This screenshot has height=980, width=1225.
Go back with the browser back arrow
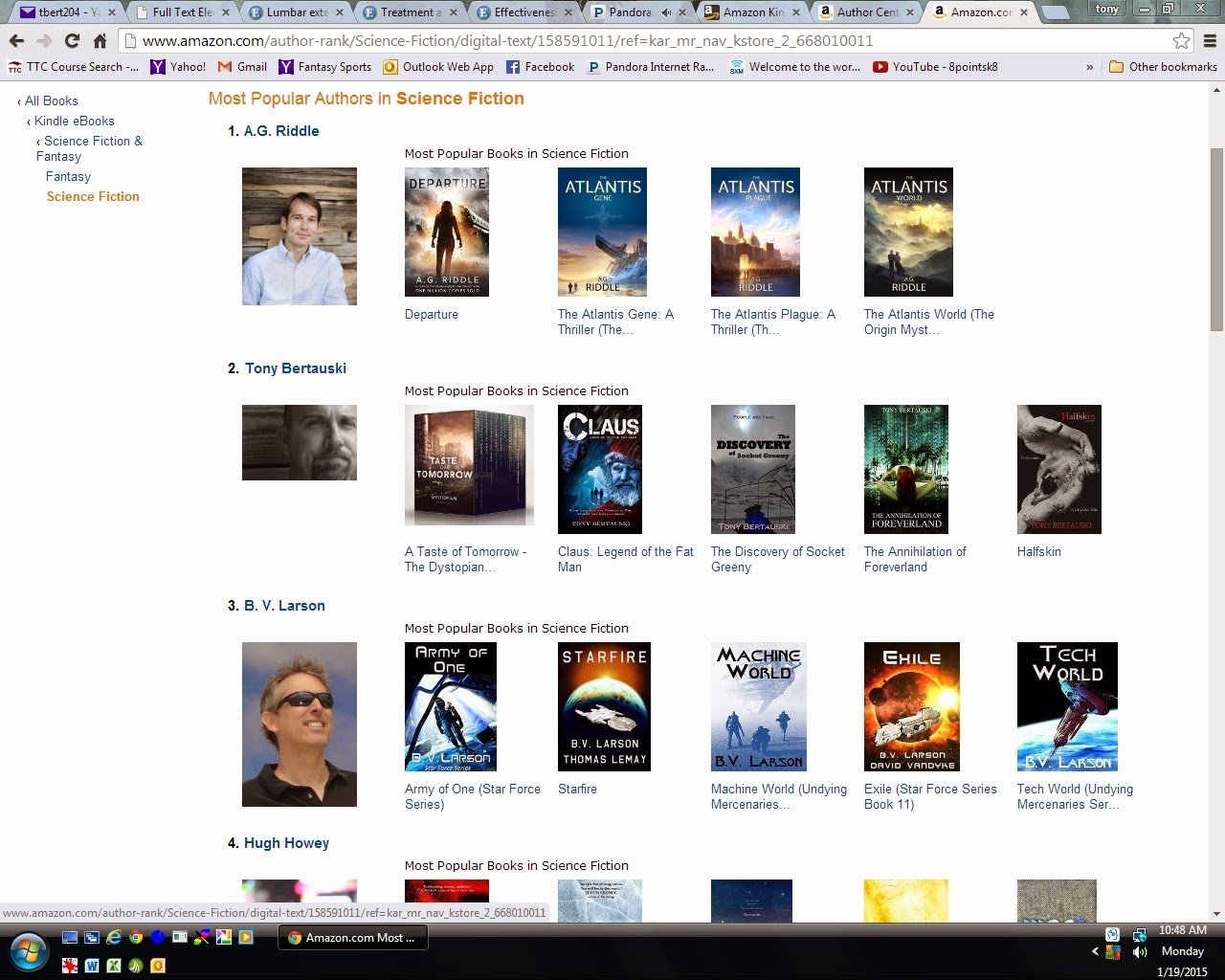(16, 40)
